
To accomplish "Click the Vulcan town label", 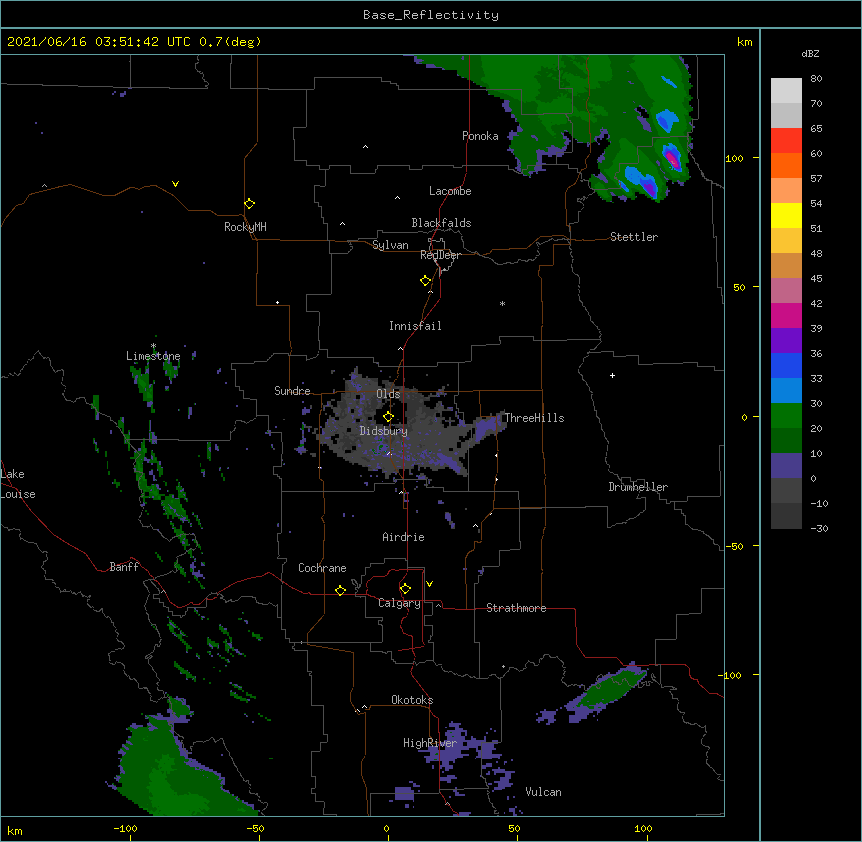I will [x=543, y=792].
